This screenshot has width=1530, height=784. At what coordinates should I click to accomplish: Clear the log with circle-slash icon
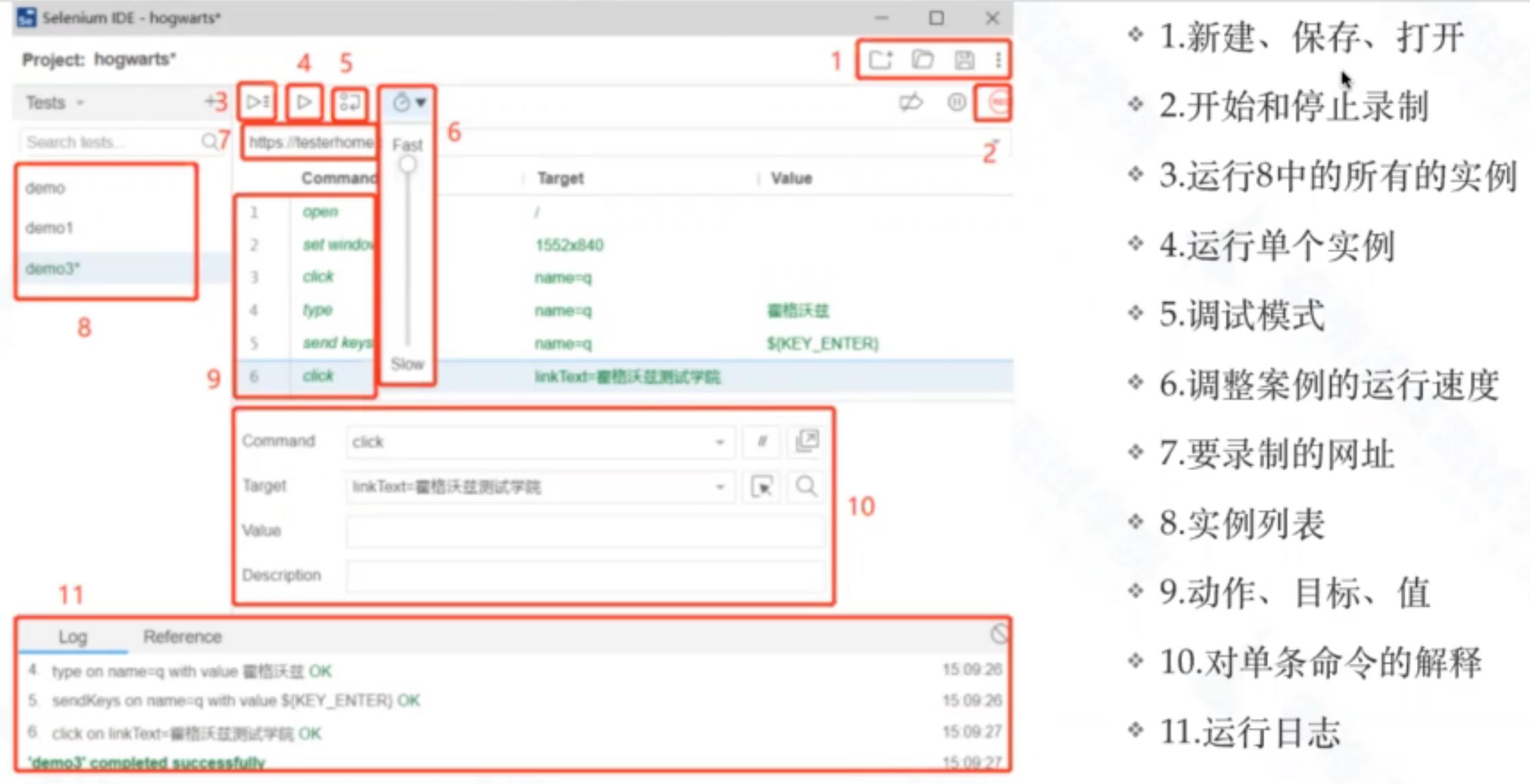(999, 634)
